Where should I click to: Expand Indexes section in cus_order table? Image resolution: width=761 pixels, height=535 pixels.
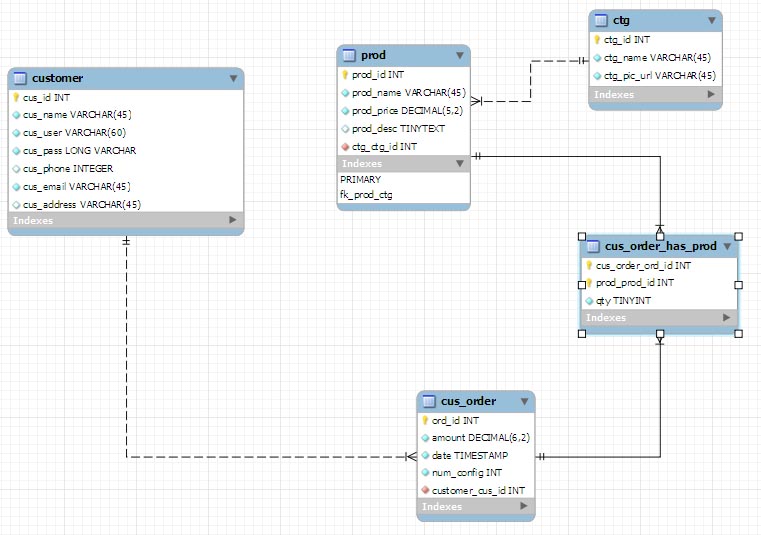pyautogui.click(x=524, y=506)
